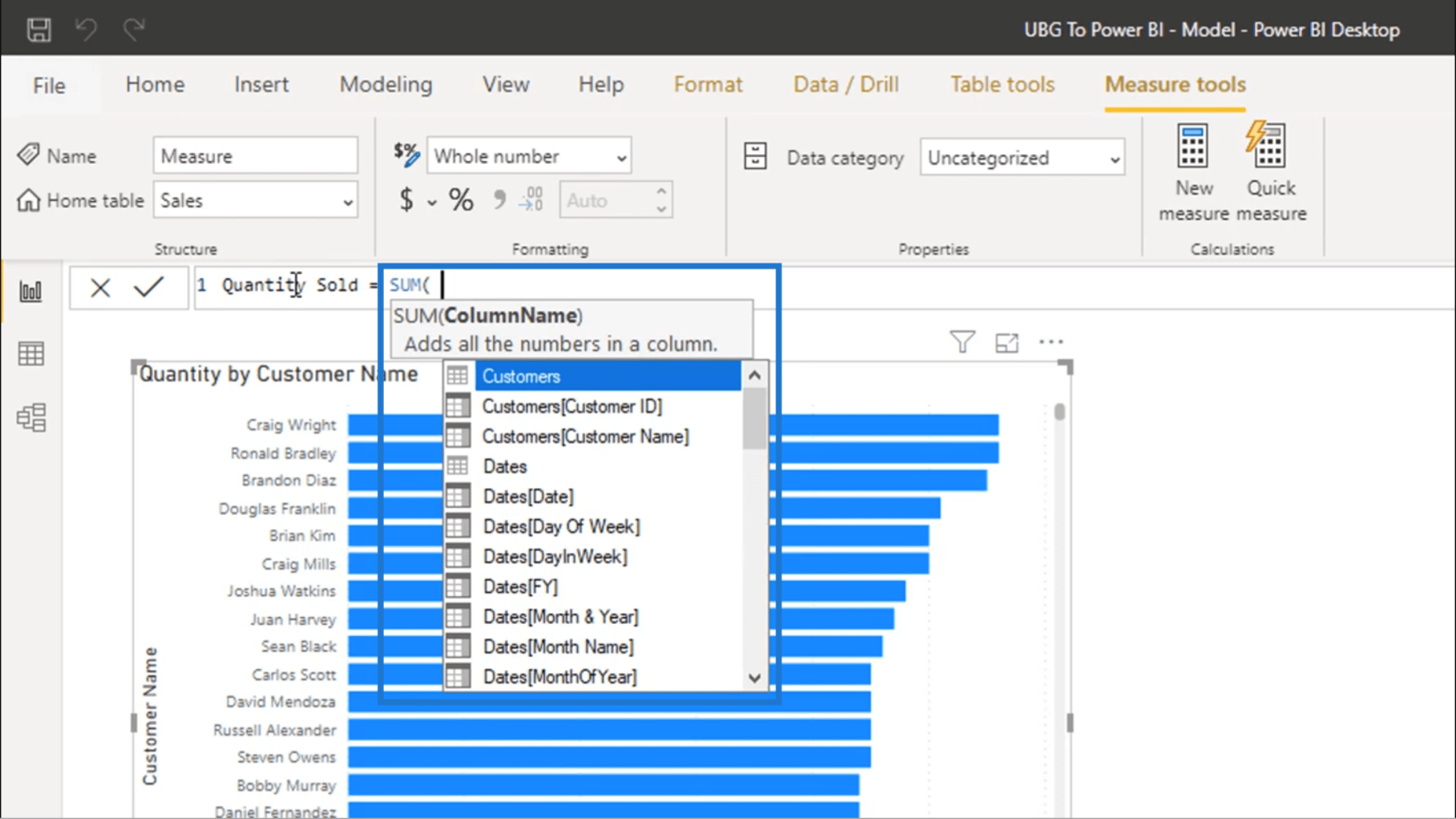1456x819 pixels.
Task: Switch to the Format tab
Action: pos(708,84)
